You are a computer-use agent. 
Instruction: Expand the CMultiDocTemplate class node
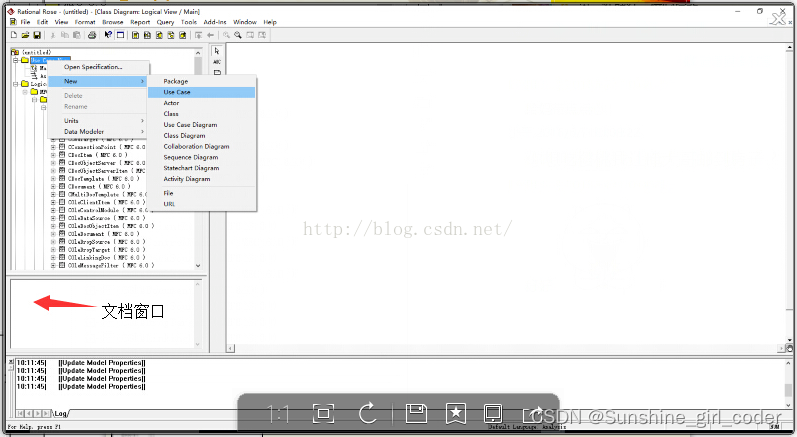pos(53,195)
